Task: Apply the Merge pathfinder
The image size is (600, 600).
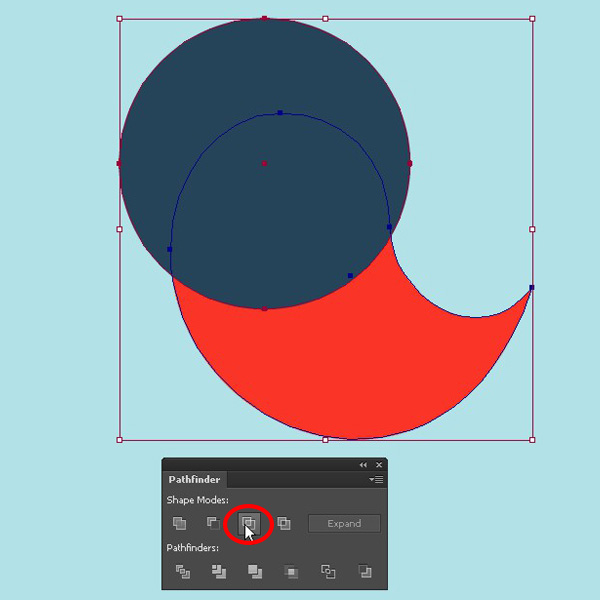Action: (x=255, y=572)
